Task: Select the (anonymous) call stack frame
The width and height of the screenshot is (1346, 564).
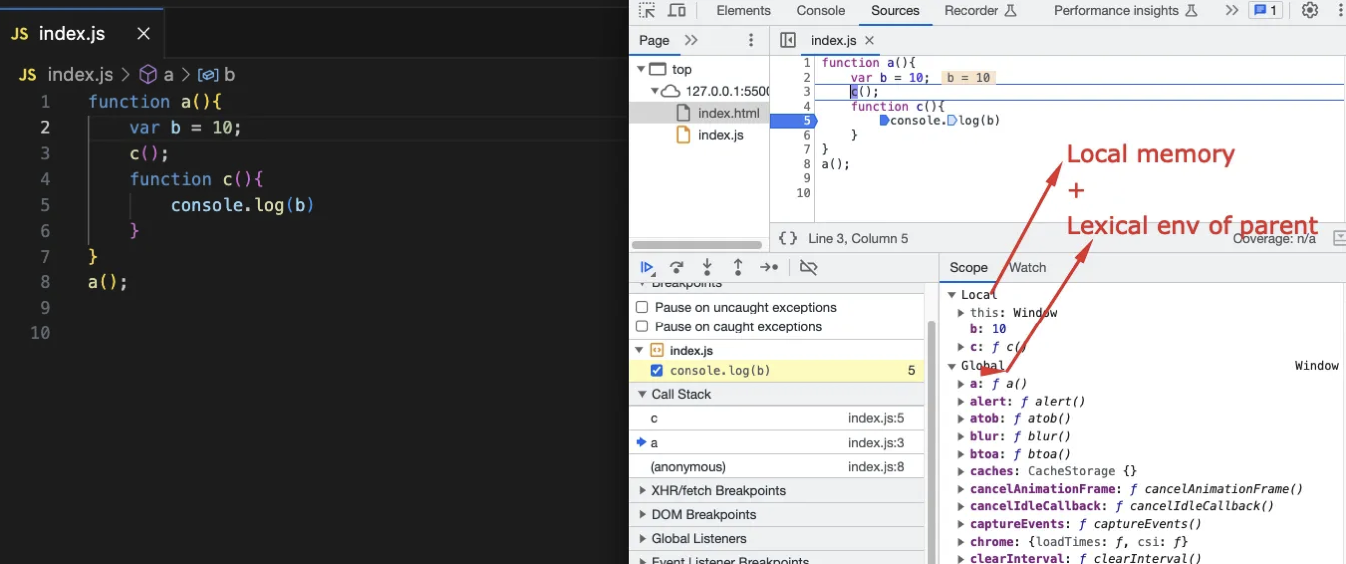Action: (x=776, y=466)
